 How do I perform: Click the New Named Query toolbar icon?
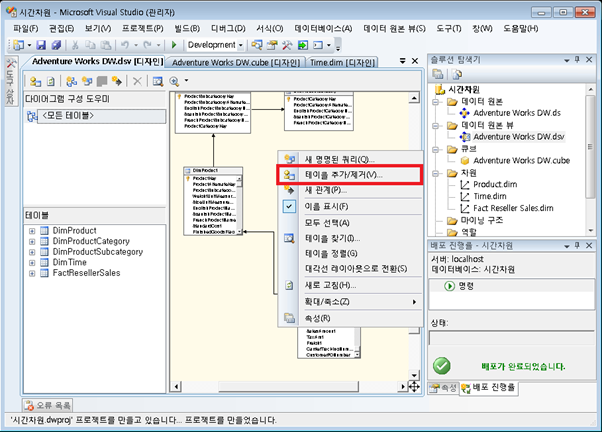coord(87,81)
